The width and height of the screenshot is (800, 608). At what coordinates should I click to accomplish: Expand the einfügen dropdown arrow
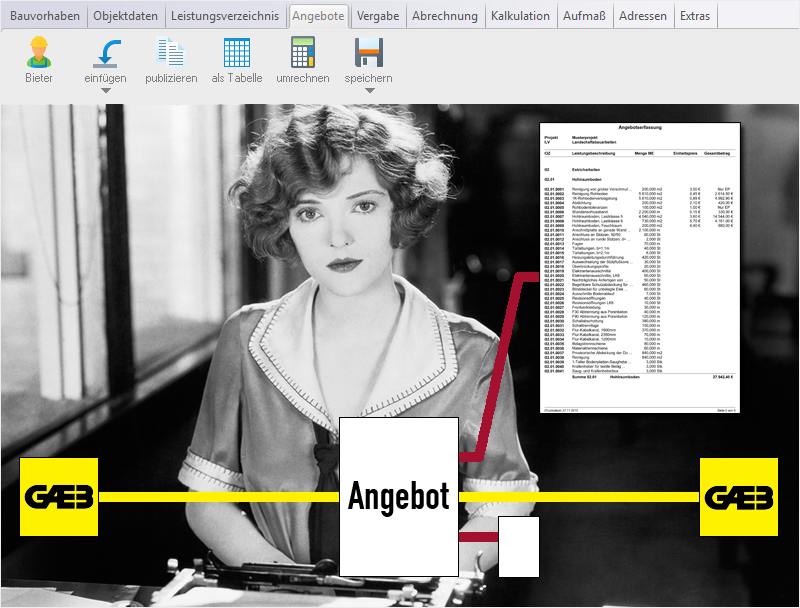point(105,91)
